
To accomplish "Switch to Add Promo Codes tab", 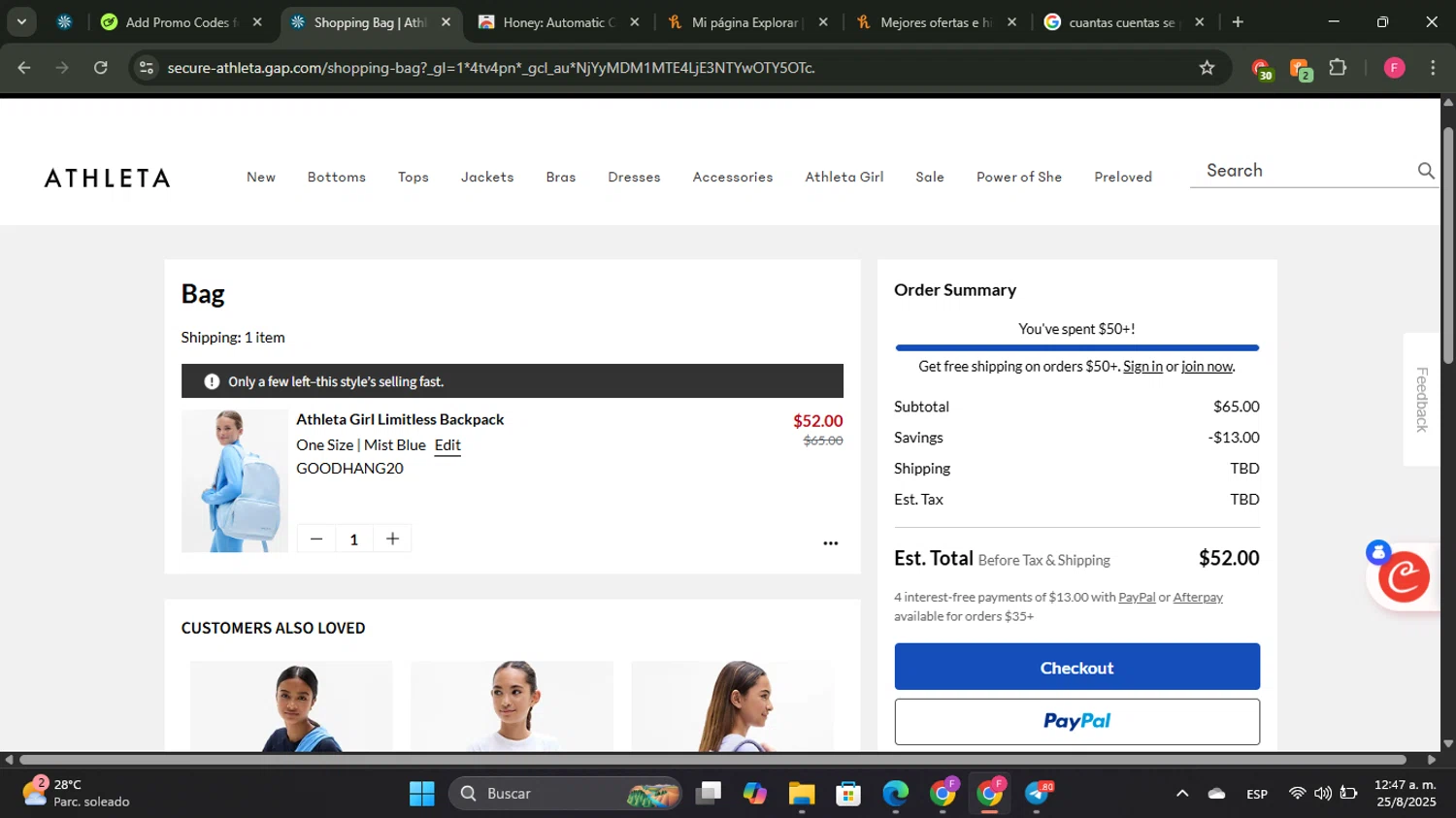I will coord(181,22).
